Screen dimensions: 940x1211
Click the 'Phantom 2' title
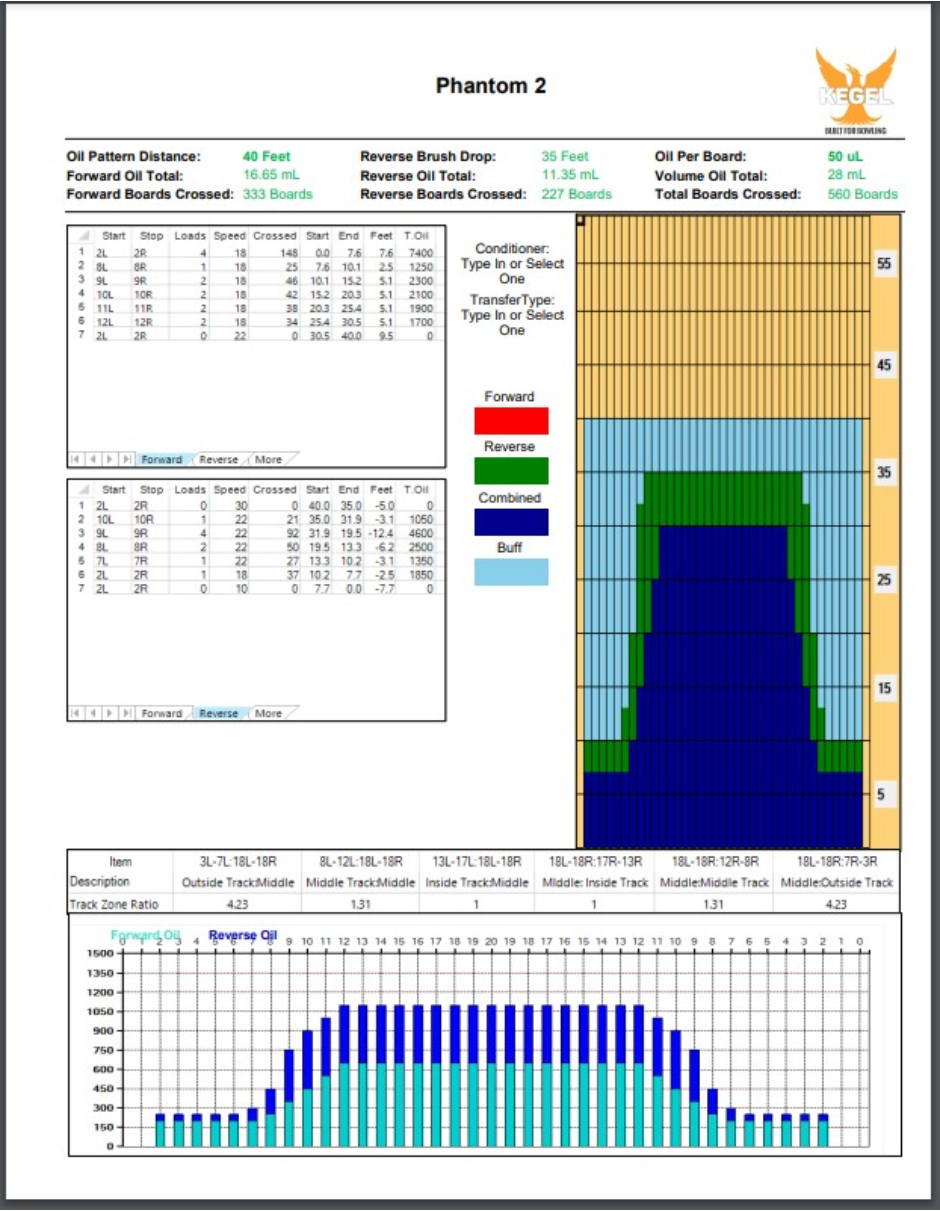491,86
